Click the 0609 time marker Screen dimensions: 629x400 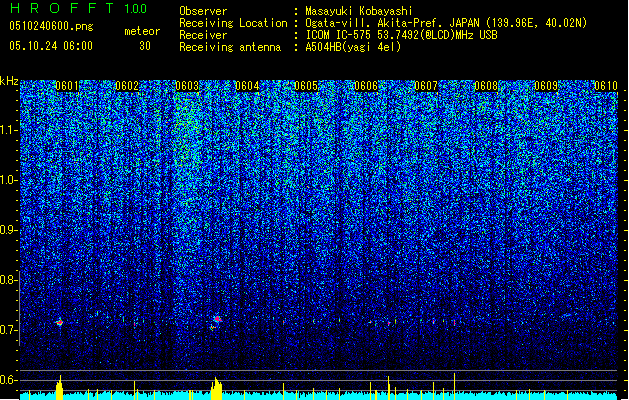pyautogui.click(x=546, y=86)
